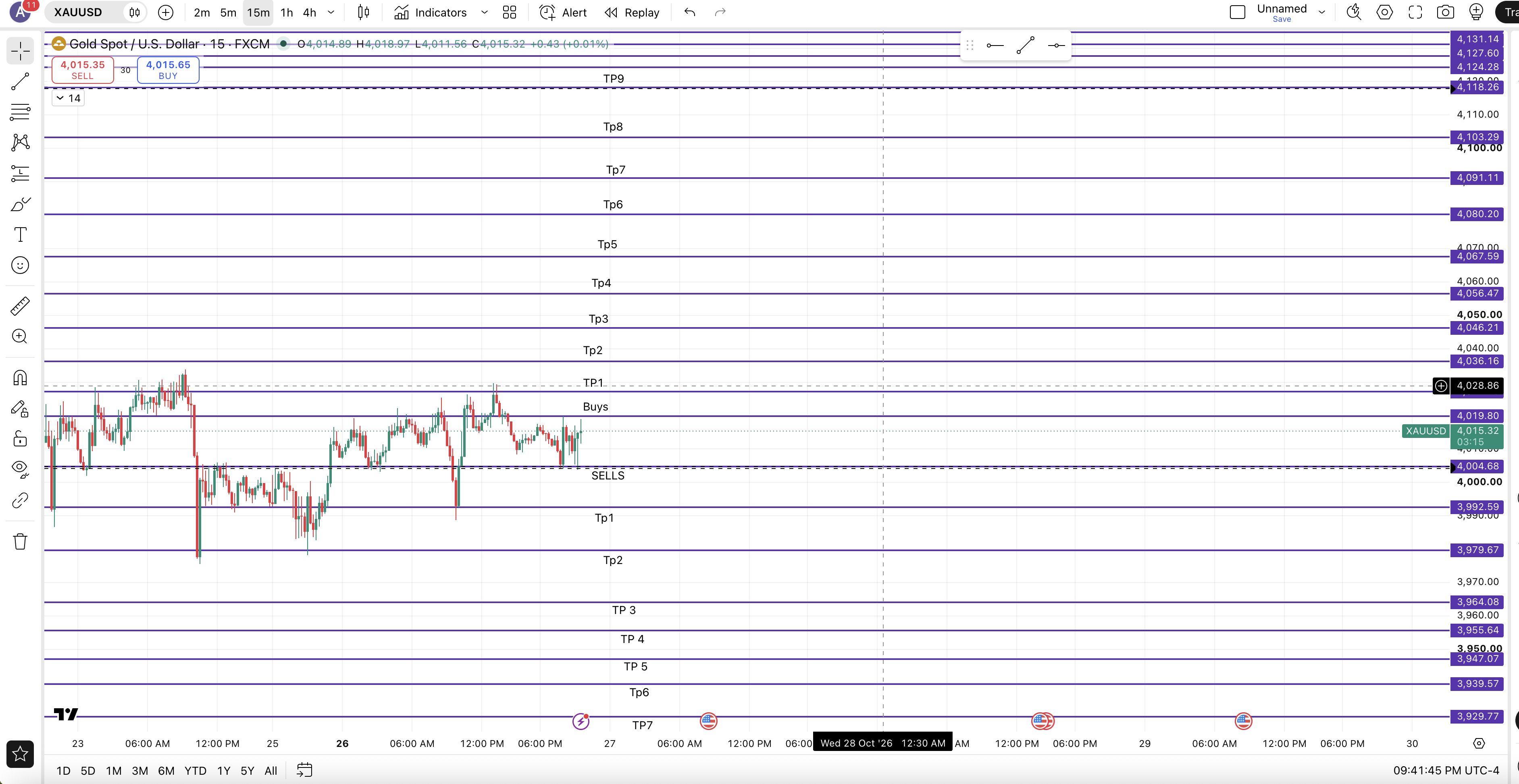
Task: Add symbol to compare with plus
Action: click(166, 12)
